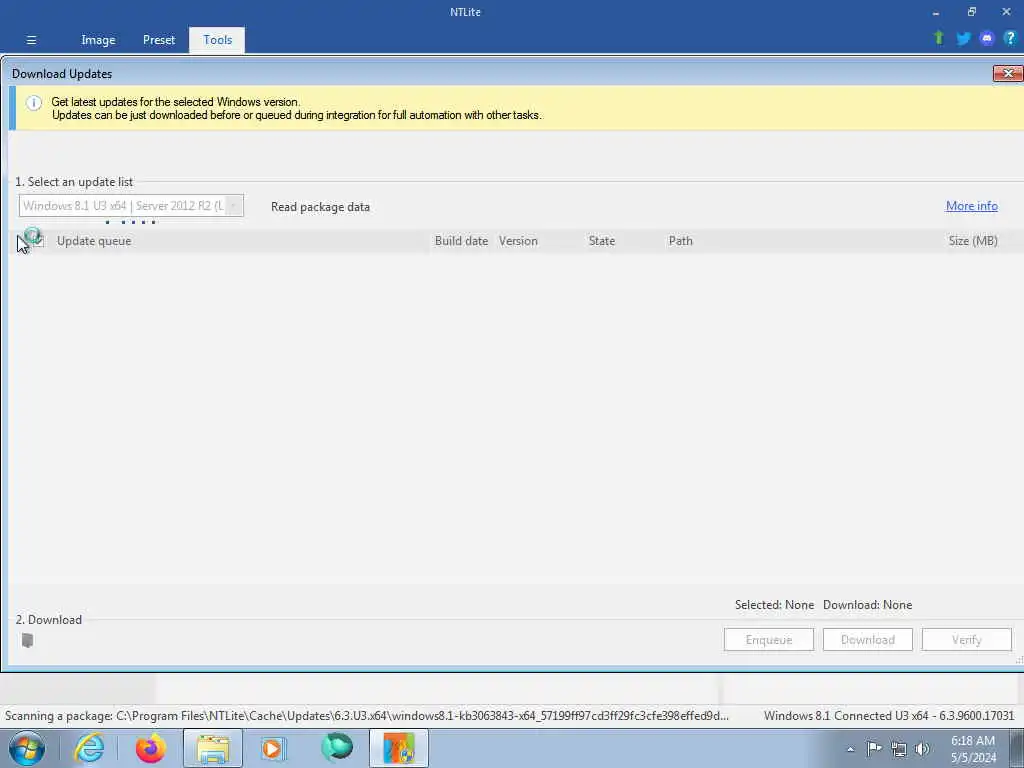Open the network tray icon

click(x=899, y=749)
